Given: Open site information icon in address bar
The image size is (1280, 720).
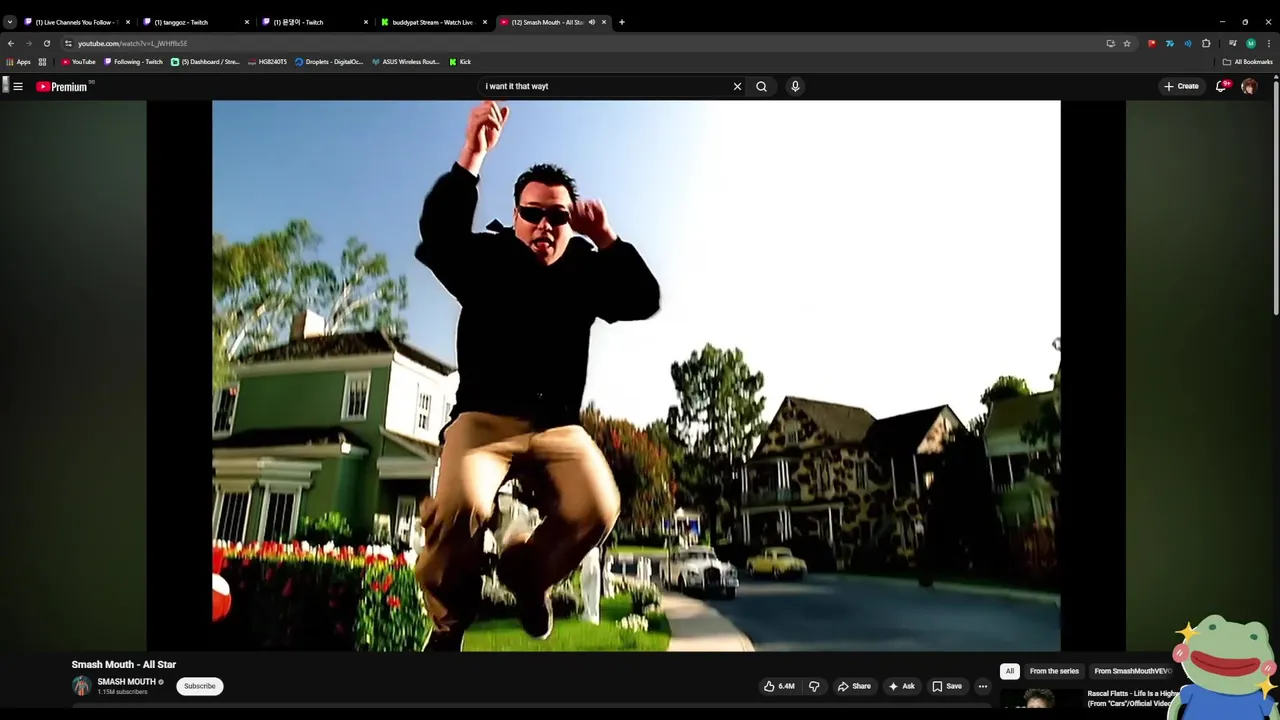Looking at the screenshot, I should (x=68, y=43).
